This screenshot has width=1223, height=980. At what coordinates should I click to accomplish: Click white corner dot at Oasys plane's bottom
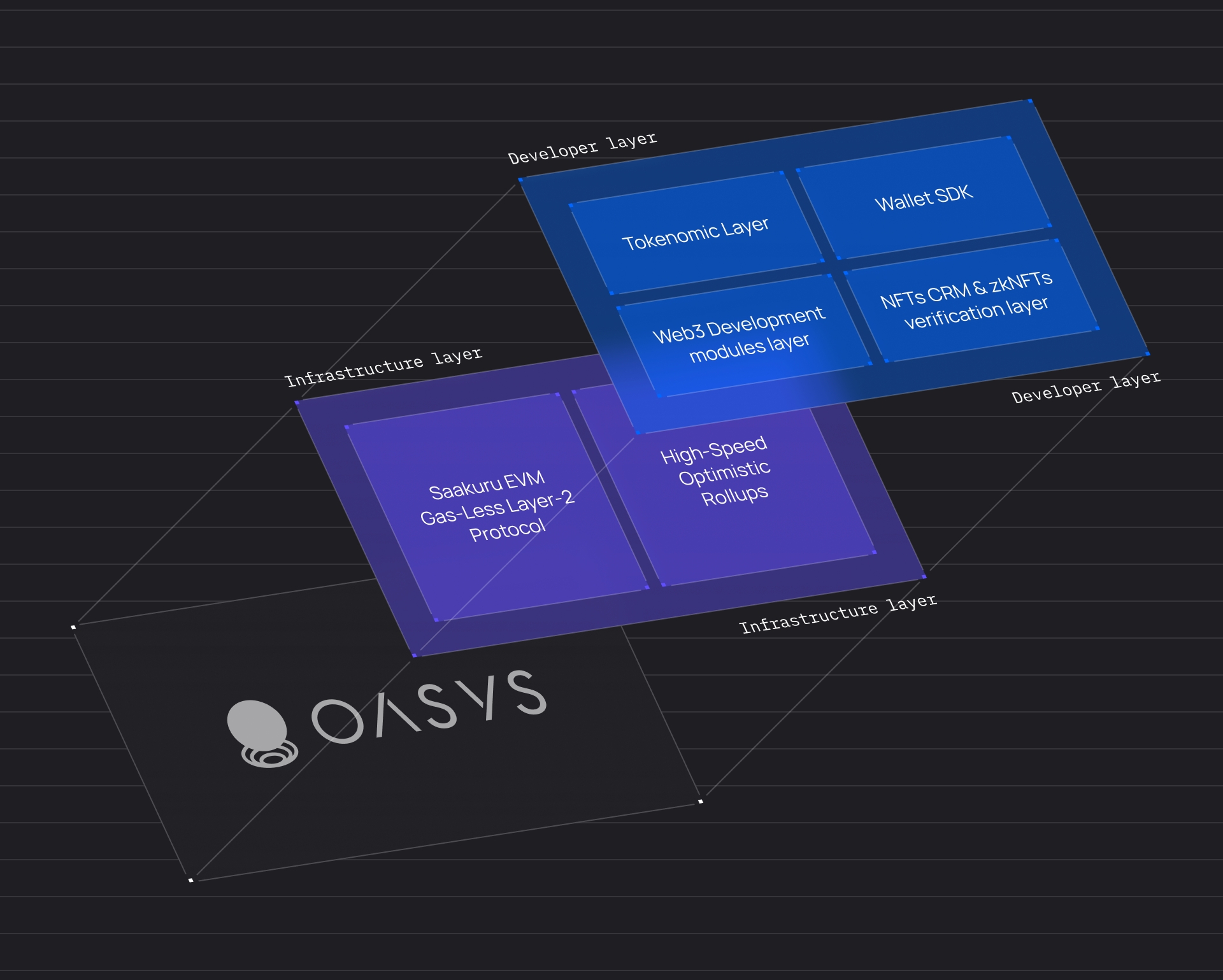(x=190, y=880)
